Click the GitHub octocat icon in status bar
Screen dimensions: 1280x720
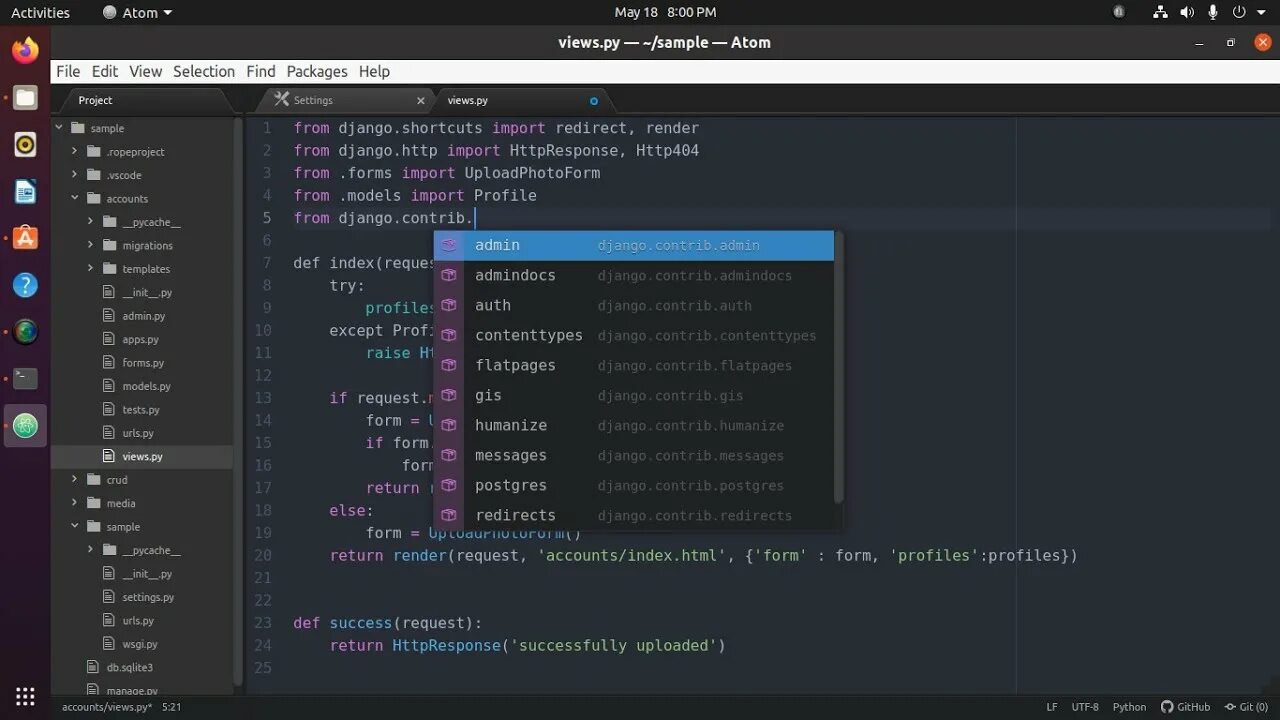coord(1167,706)
